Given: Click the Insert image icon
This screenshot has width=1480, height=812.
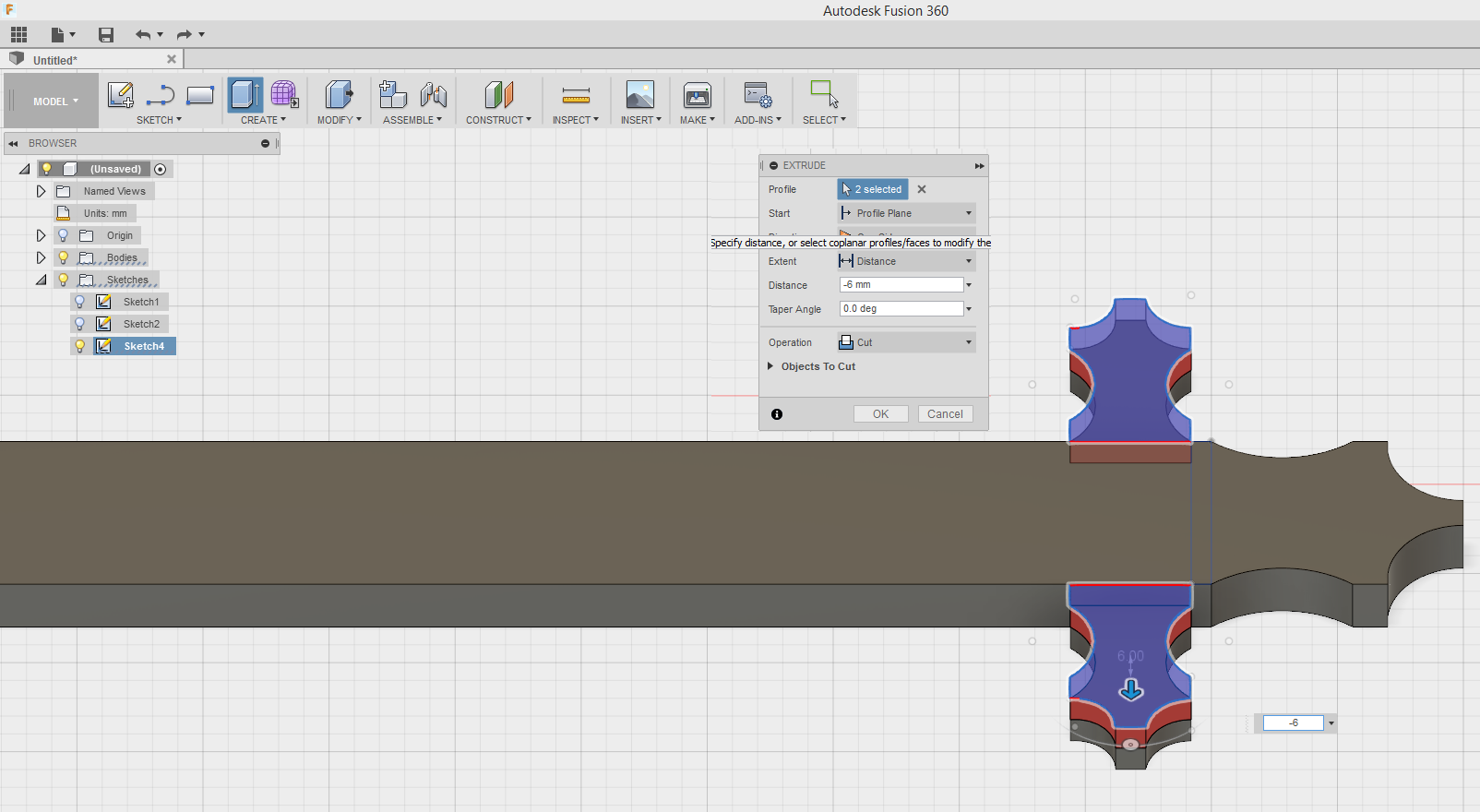Looking at the screenshot, I should tap(639, 95).
